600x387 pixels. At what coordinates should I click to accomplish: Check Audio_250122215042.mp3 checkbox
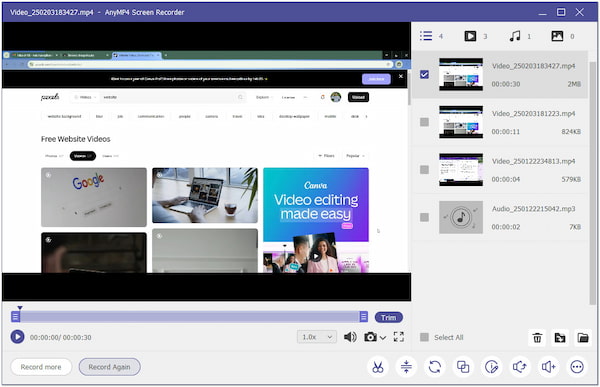(x=424, y=217)
